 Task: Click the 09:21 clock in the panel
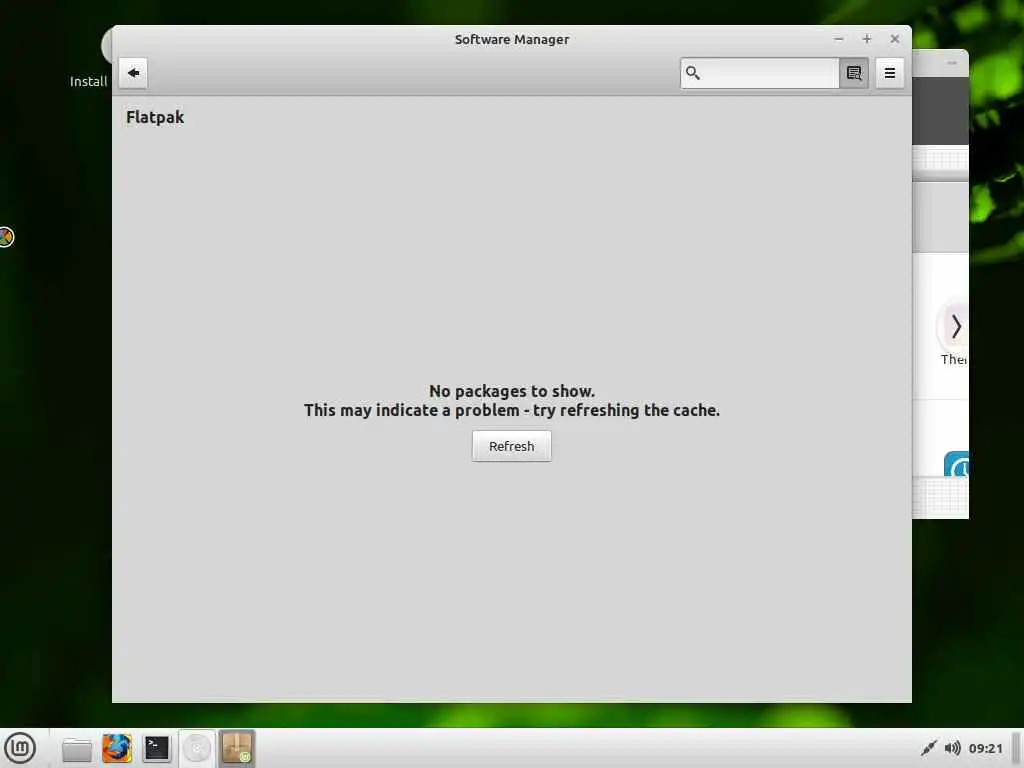[985, 748]
